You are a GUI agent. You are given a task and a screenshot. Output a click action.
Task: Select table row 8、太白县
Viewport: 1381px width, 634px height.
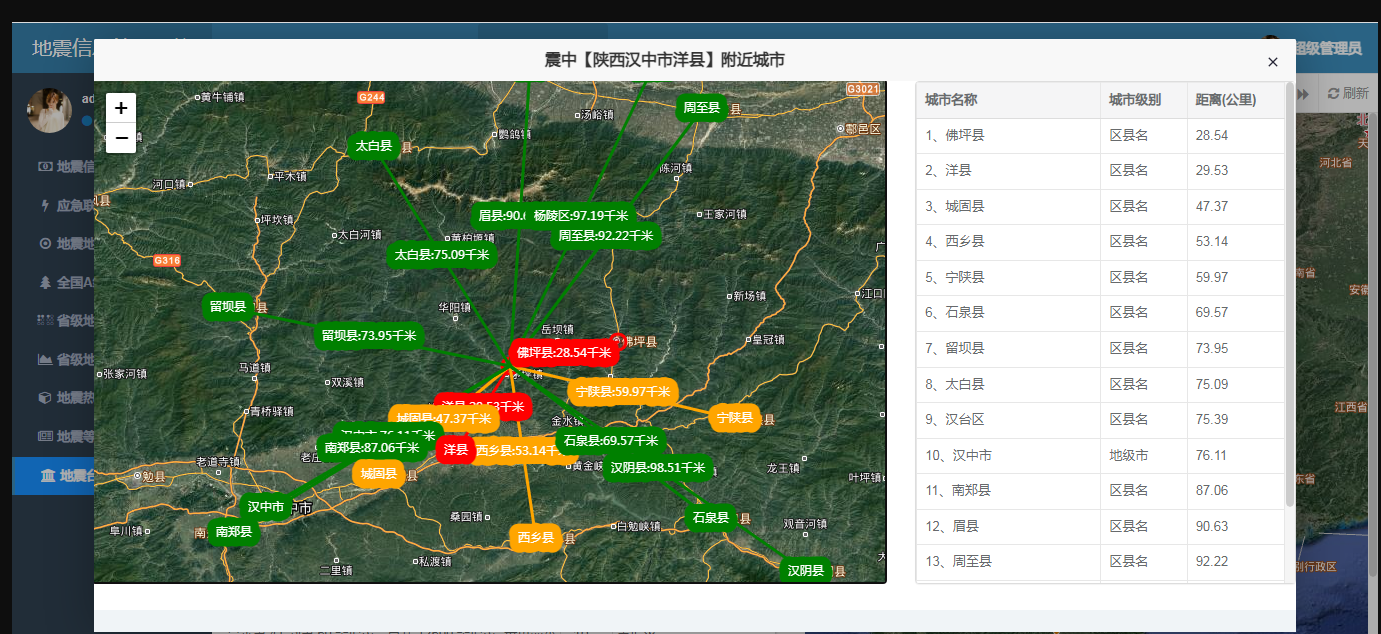pyautogui.click(x=1100, y=384)
